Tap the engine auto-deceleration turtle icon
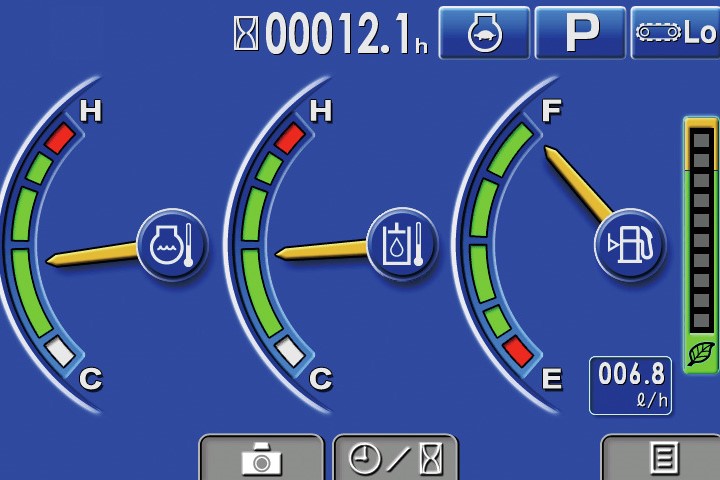 point(484,33)
